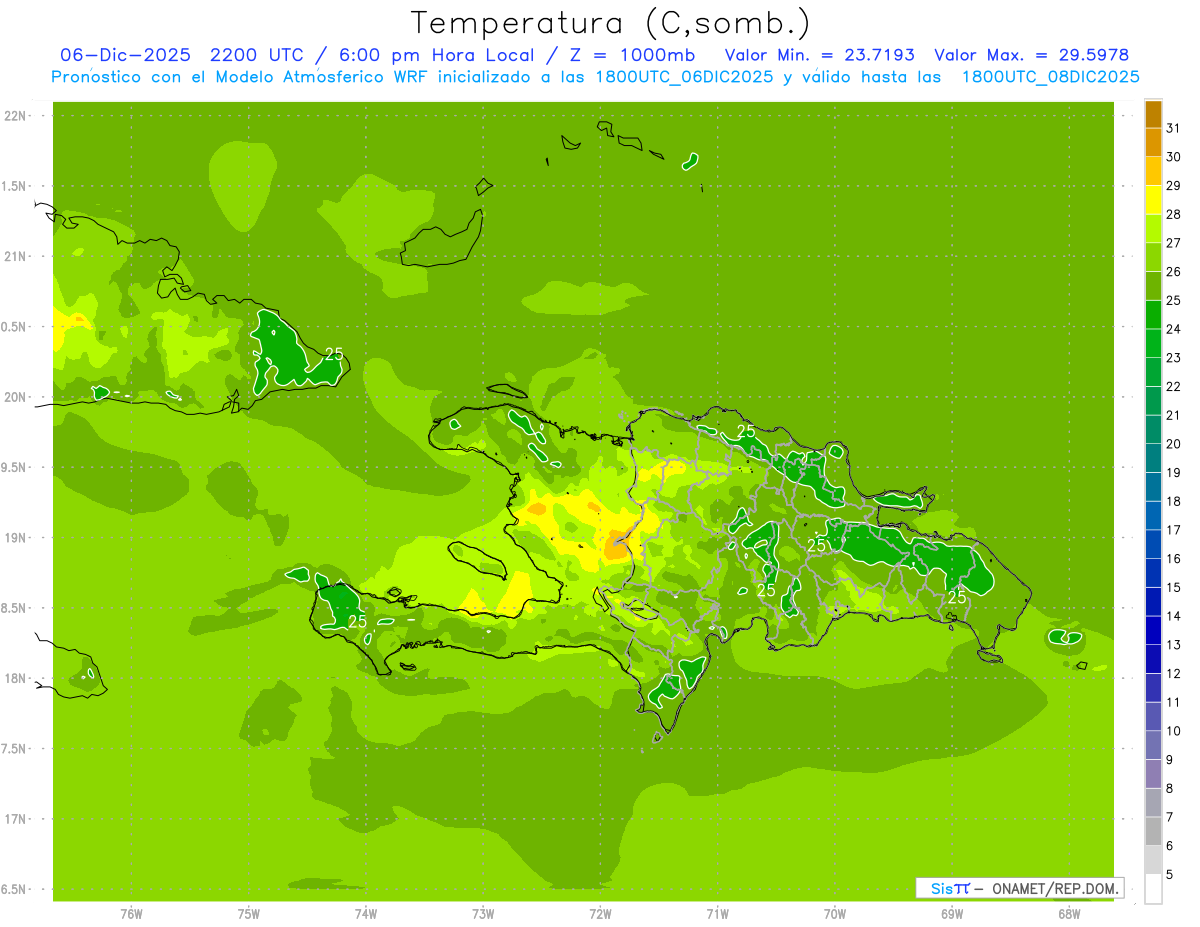Click colorbar label "30"
The image size is (1200, 927).
(x=1174, y=157)
